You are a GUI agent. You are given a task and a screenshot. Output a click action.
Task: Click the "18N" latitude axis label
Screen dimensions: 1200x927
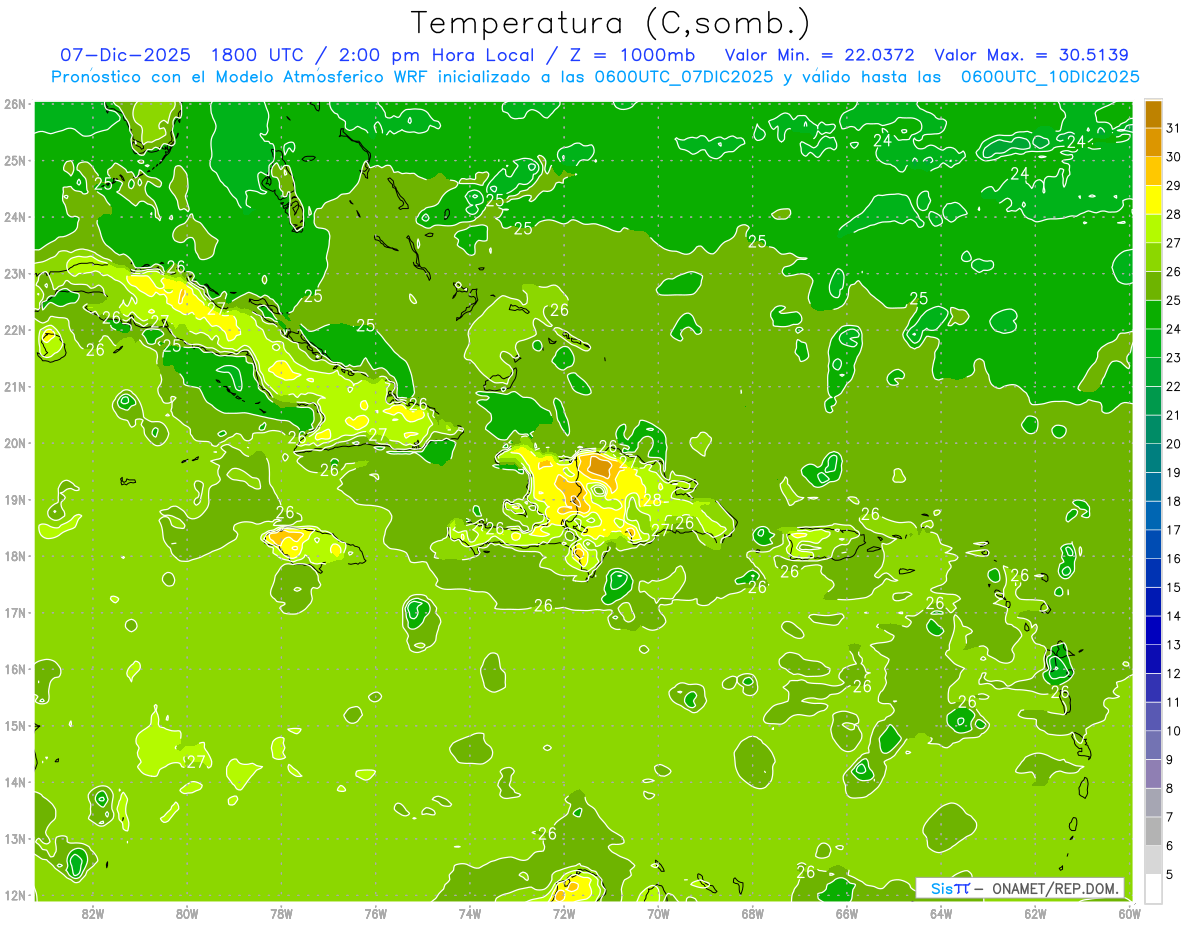coord(15,556)
